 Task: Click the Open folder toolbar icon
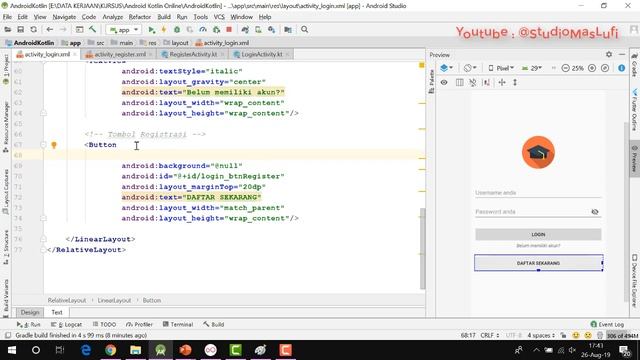click(7, 29)
